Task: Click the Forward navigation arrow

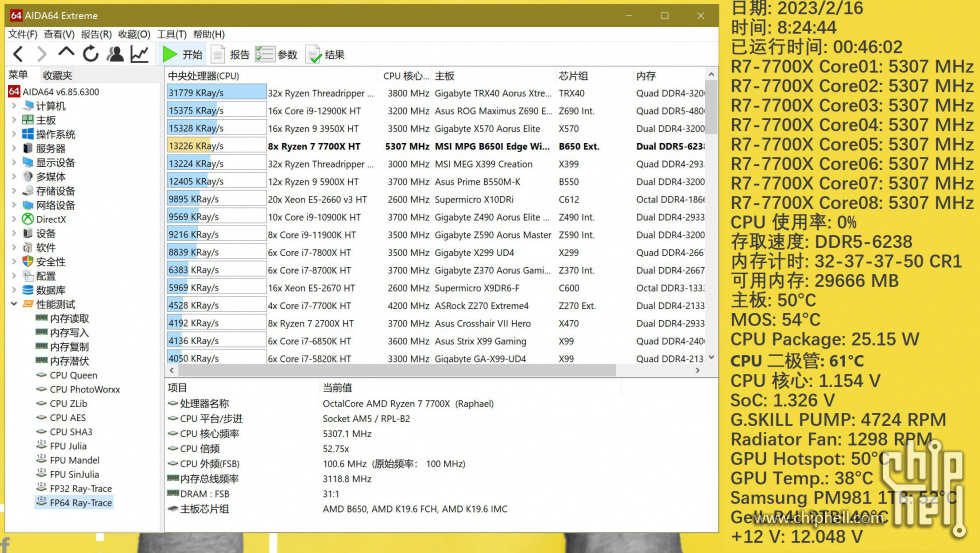Action: pos(42,54)
